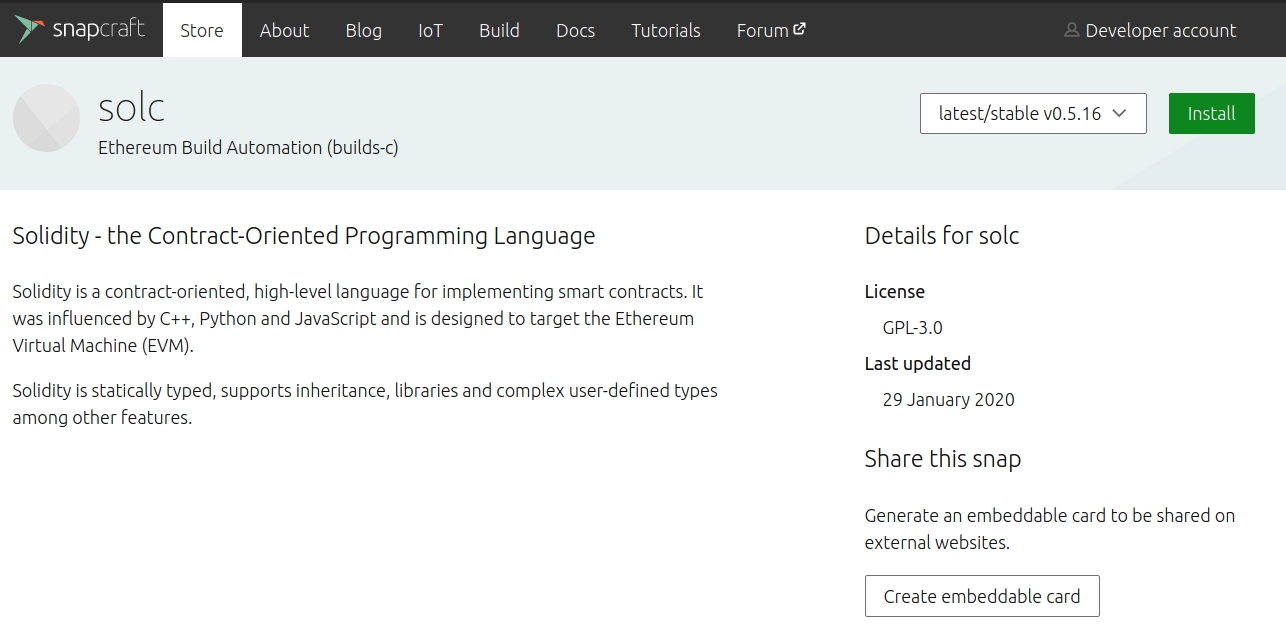Open the Store tab
Viewport: 1286px width, 629px height.
coord(202,30)
